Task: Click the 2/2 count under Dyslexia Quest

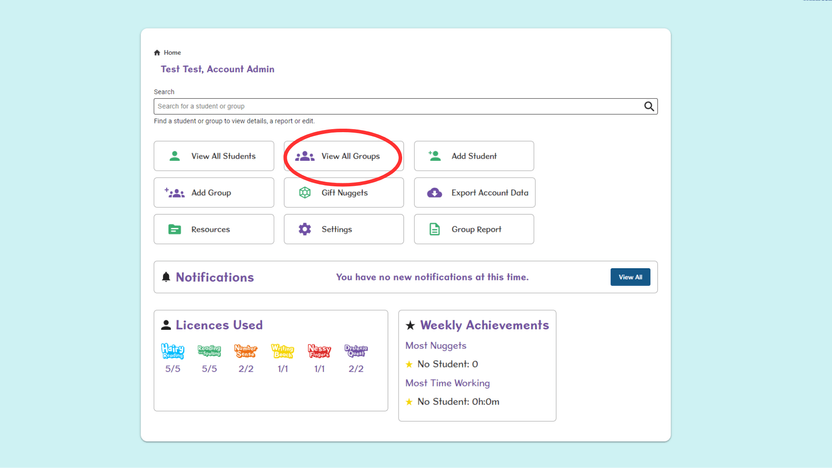Action: click(356, 369)
